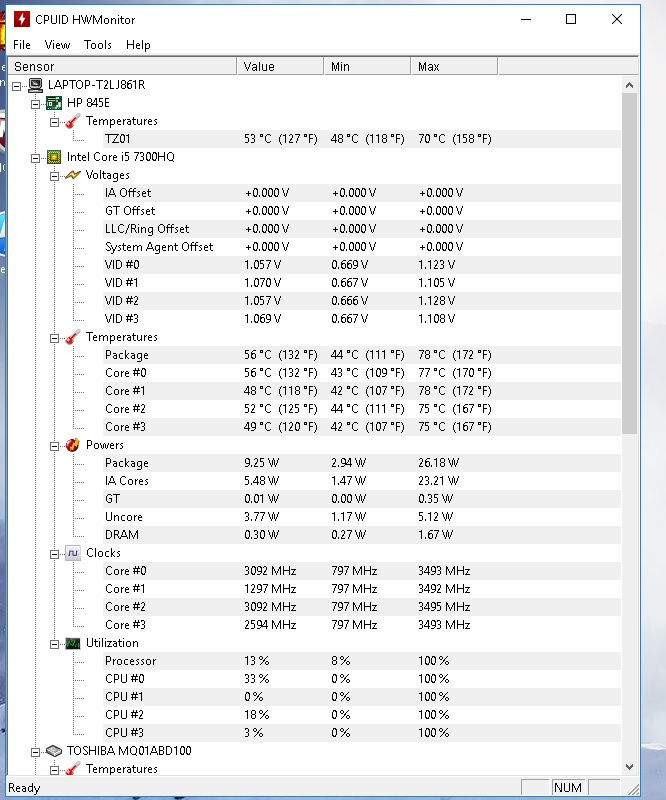This screenshot has width=666, height=800.
Task: Click the Voltages lightning bolt icon
Action: [73, 175]
